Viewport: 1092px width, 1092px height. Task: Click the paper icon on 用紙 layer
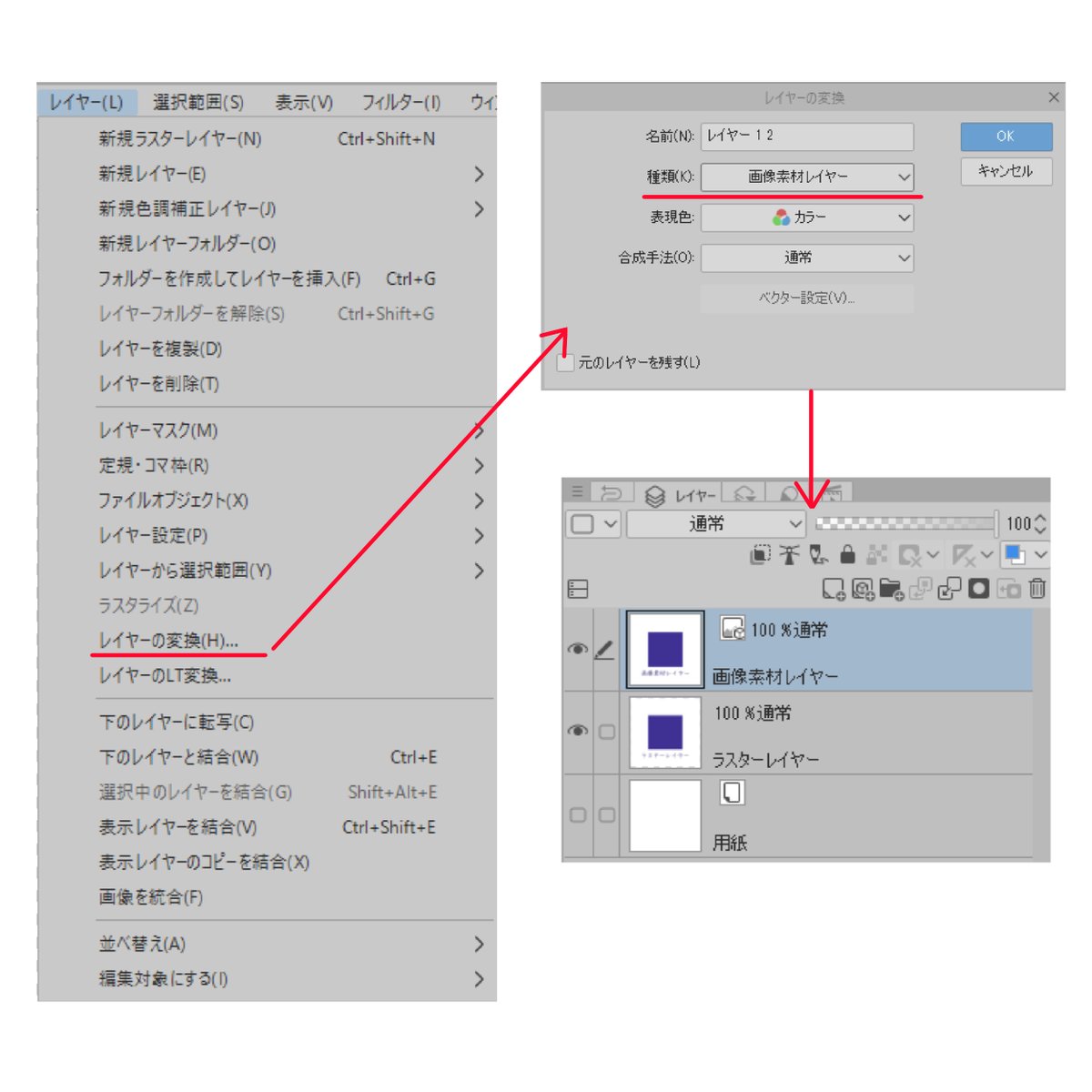732,793
